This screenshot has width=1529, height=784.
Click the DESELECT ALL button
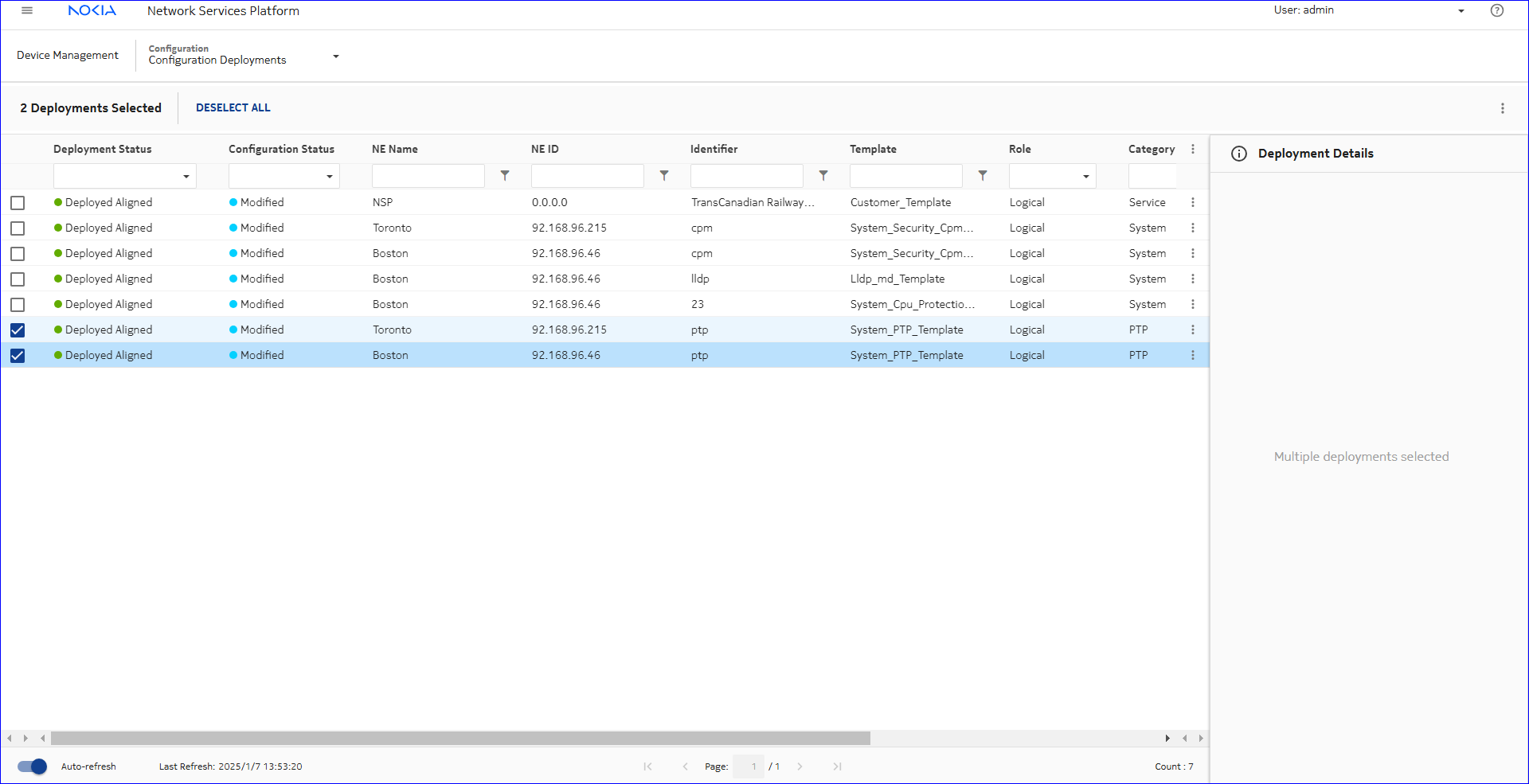pos(233,107)
